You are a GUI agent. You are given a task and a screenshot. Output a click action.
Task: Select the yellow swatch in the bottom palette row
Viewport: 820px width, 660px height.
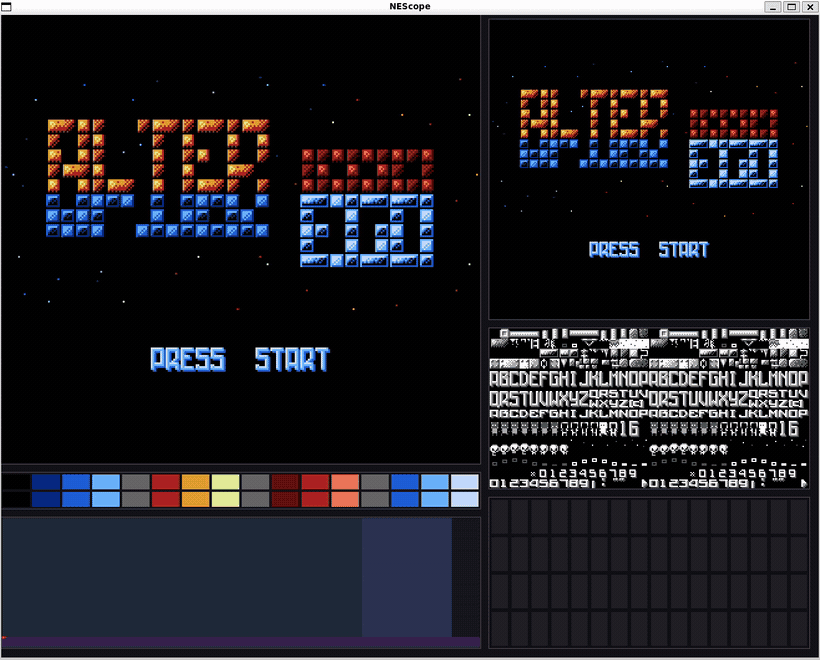(x=225, y=499)
